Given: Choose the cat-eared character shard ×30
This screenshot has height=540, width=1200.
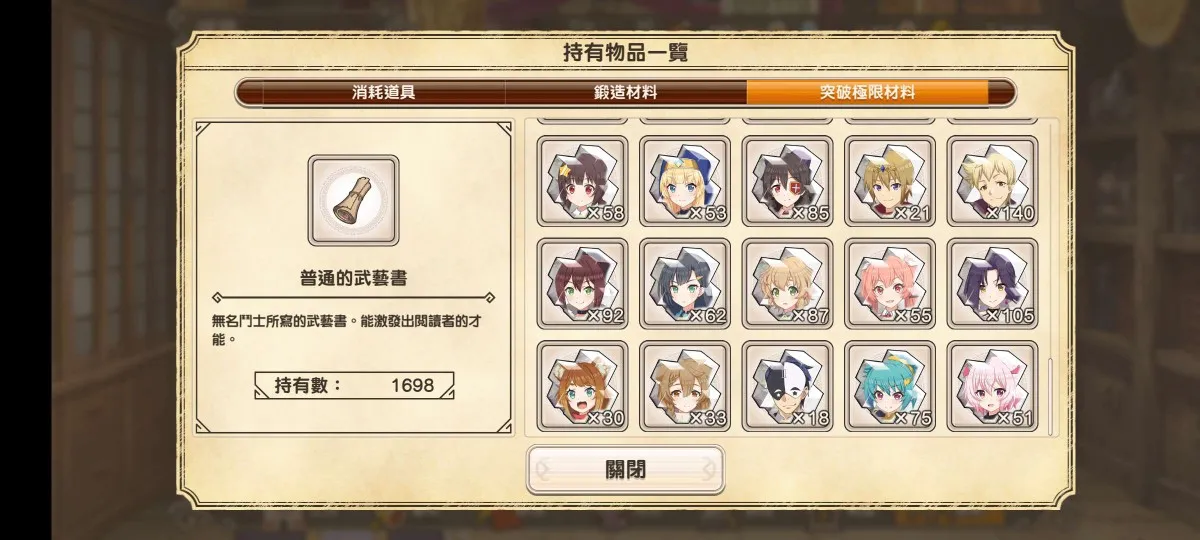Looking at the screenshot, I should click(583, 386).
